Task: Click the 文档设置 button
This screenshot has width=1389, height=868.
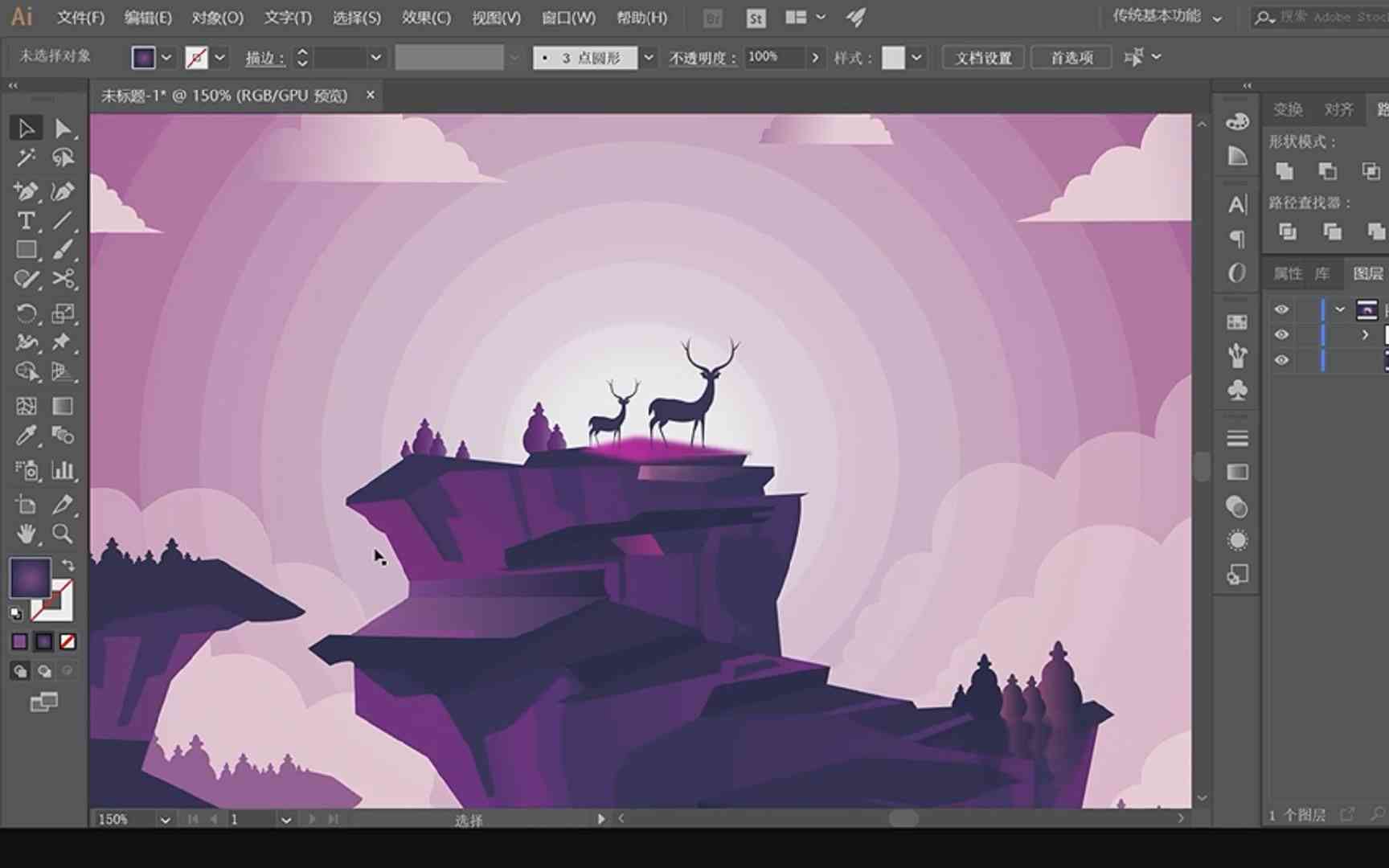Action: [x=983, y=58]
